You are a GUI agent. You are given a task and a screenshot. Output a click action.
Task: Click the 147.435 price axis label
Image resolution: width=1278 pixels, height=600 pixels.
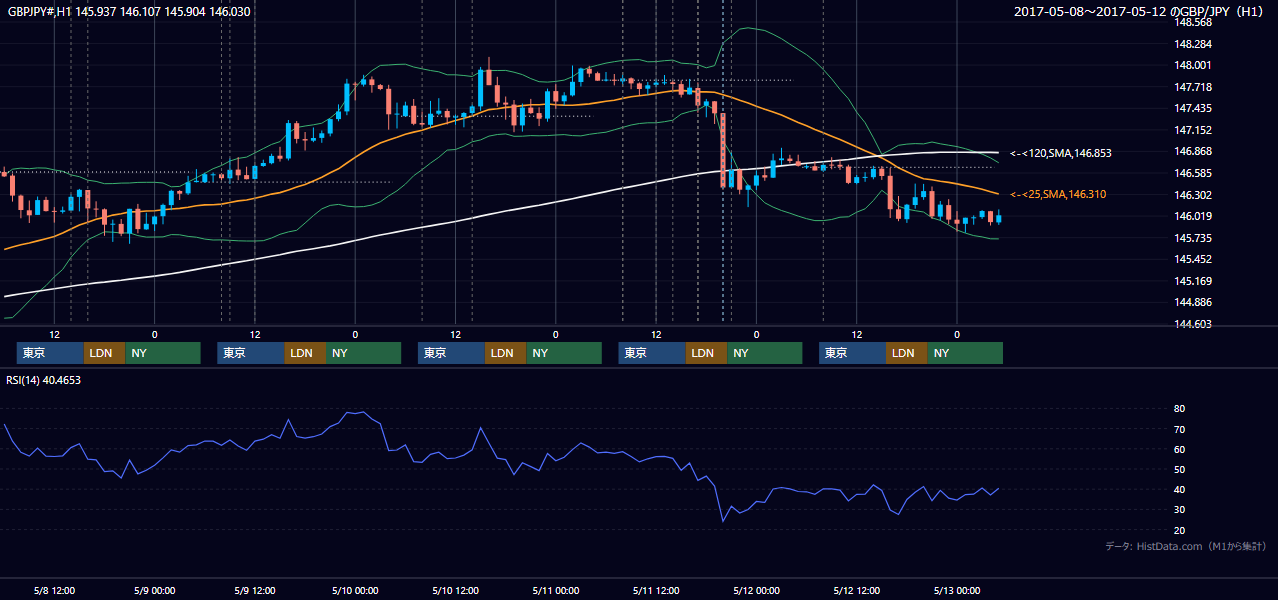[1192, 108]
